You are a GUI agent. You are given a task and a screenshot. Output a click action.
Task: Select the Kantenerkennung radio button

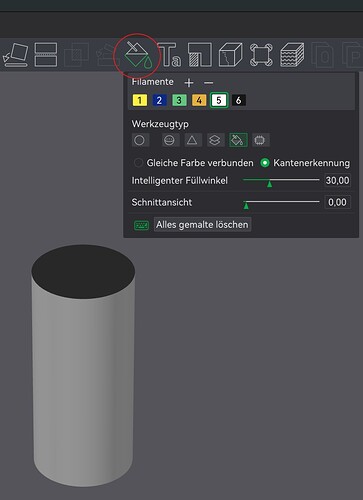click(265, 163)
